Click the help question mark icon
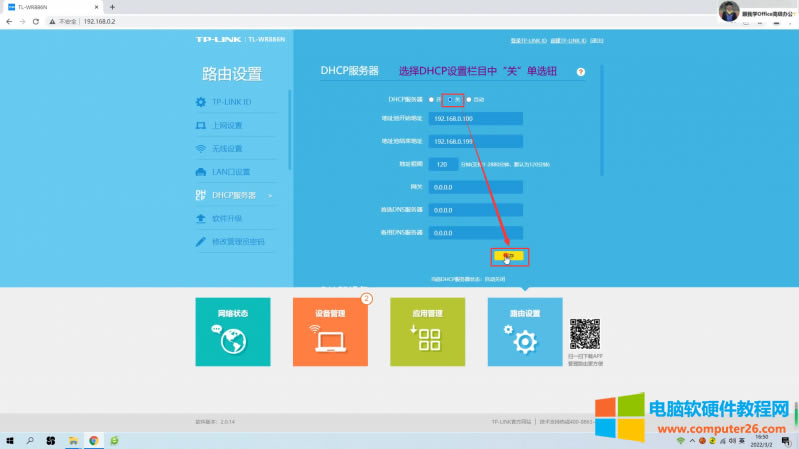This screenshot has width=799, height=449. [x=580, y=72]
